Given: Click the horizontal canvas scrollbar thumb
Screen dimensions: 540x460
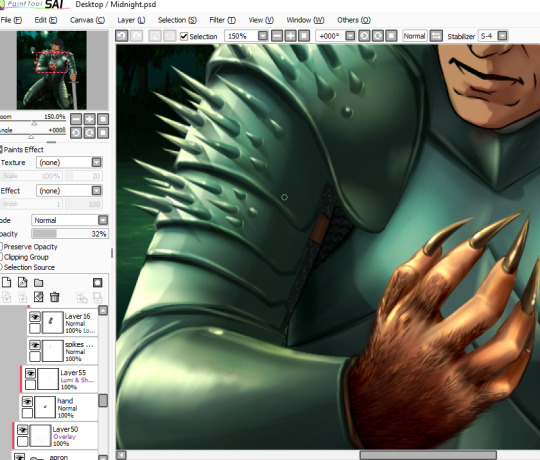Looking at the screenshot, I should click(428, 455).
